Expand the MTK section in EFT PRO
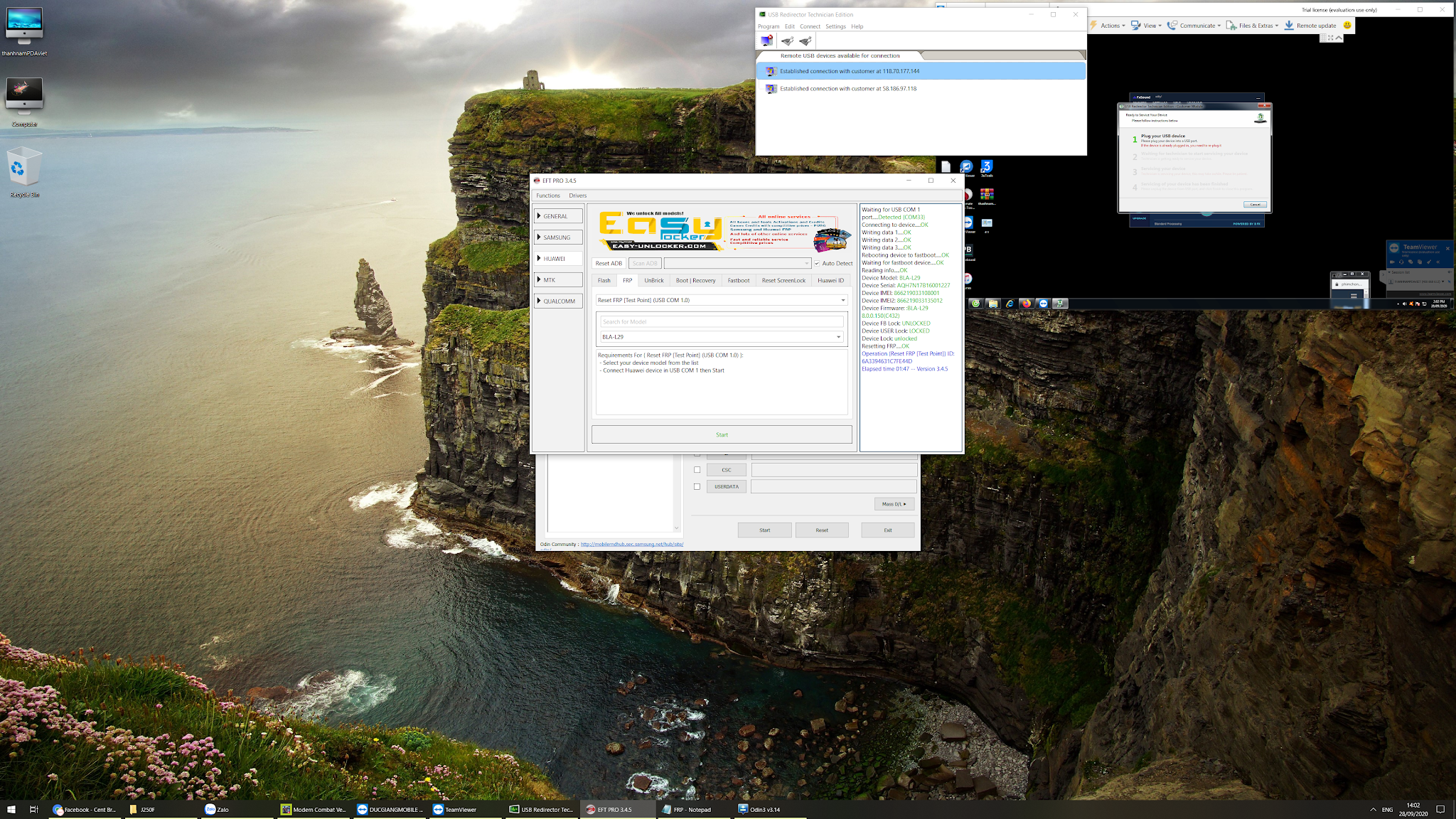The height and width of the screenshot is (819, 1456). tap(559, 280)
